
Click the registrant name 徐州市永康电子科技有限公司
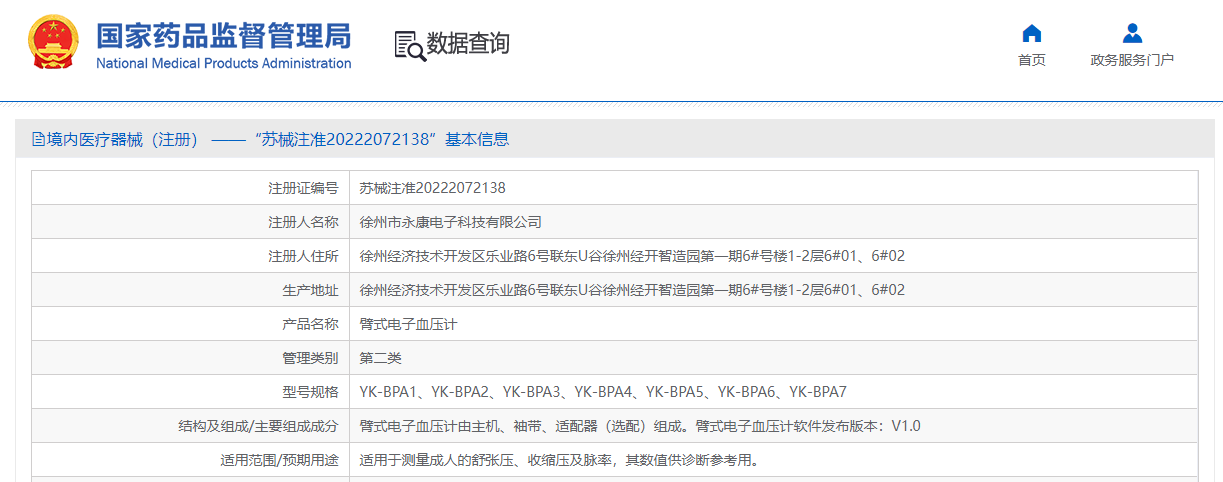pos(450,222)
